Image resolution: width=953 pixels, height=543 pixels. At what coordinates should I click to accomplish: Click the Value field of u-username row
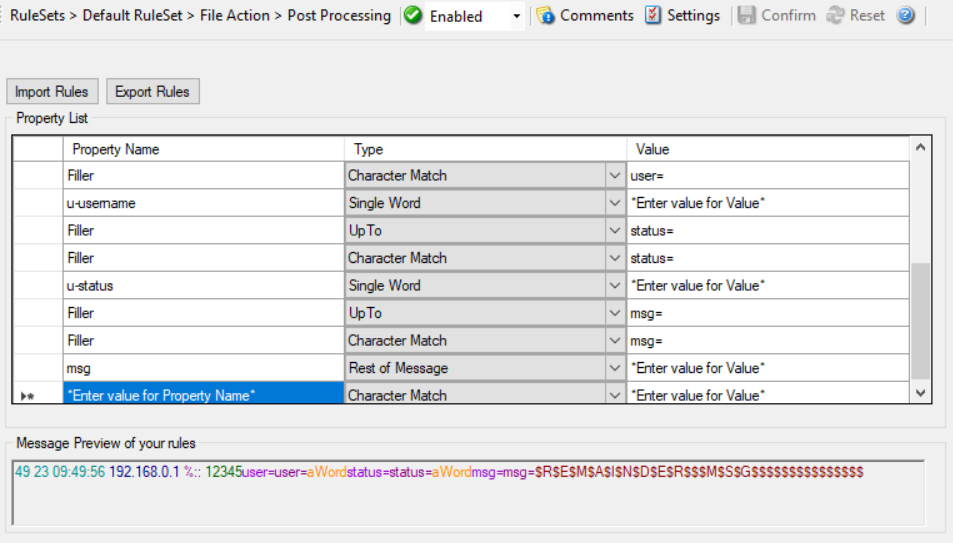coord(767,203)
